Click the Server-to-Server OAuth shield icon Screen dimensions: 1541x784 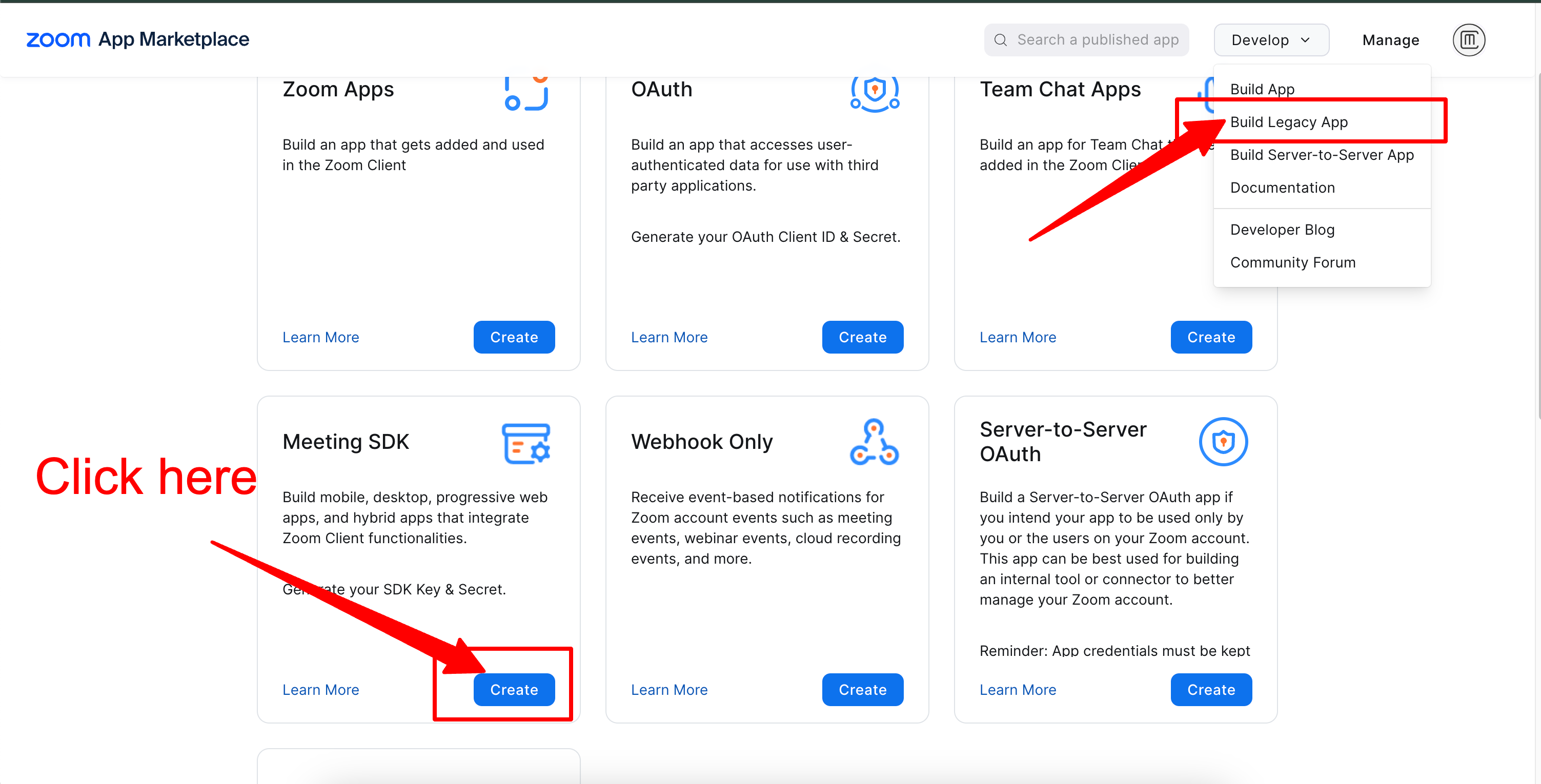point(1223,442)
